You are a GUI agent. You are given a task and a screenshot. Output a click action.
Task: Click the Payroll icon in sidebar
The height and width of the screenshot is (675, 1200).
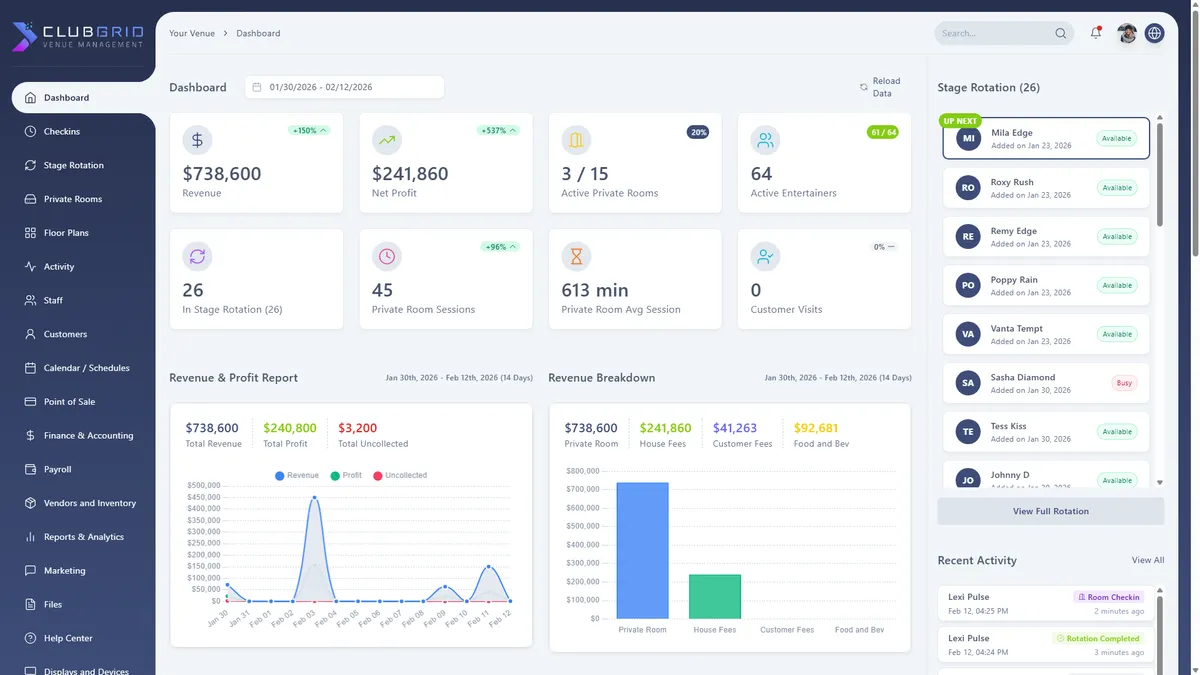tap(30, 469)
